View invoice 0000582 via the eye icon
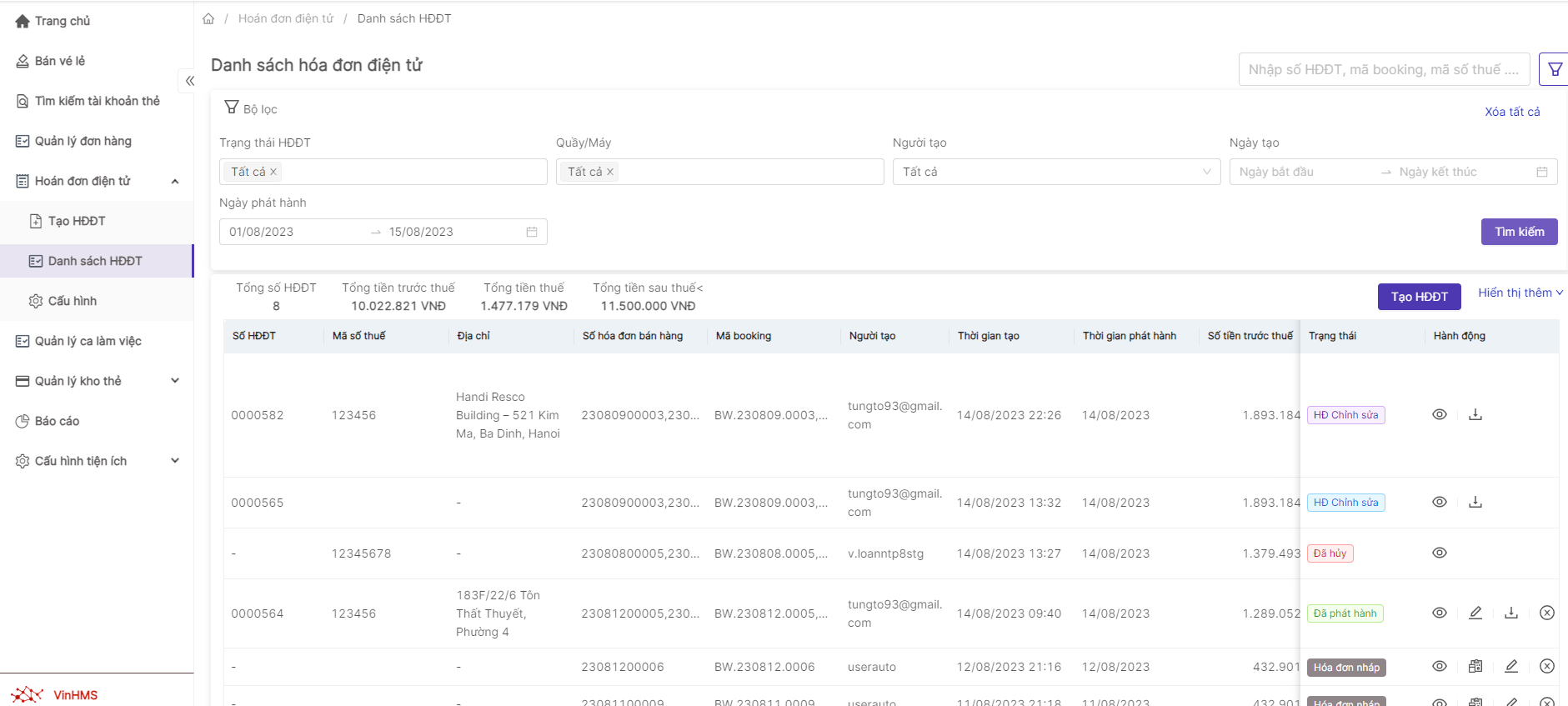Screen dimensions: 1568x706 pyautogui.click(x=1439, y=414)
